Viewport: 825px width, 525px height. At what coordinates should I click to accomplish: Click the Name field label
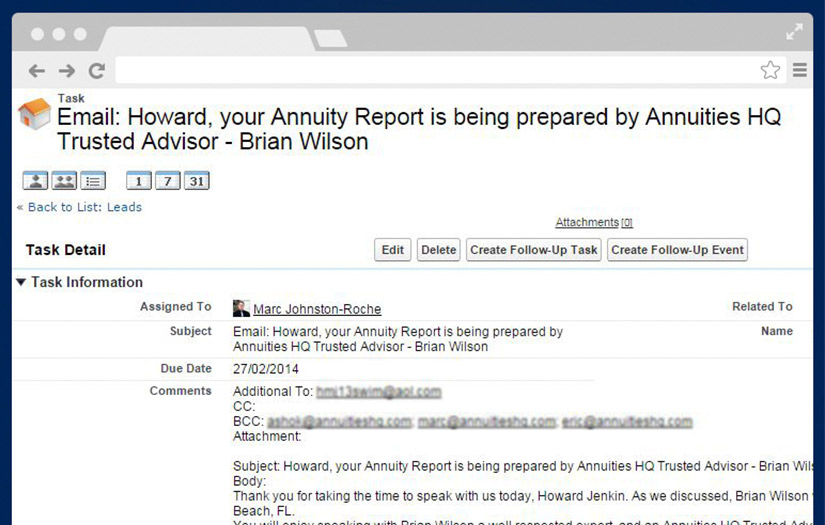click(x=777, y=331)
